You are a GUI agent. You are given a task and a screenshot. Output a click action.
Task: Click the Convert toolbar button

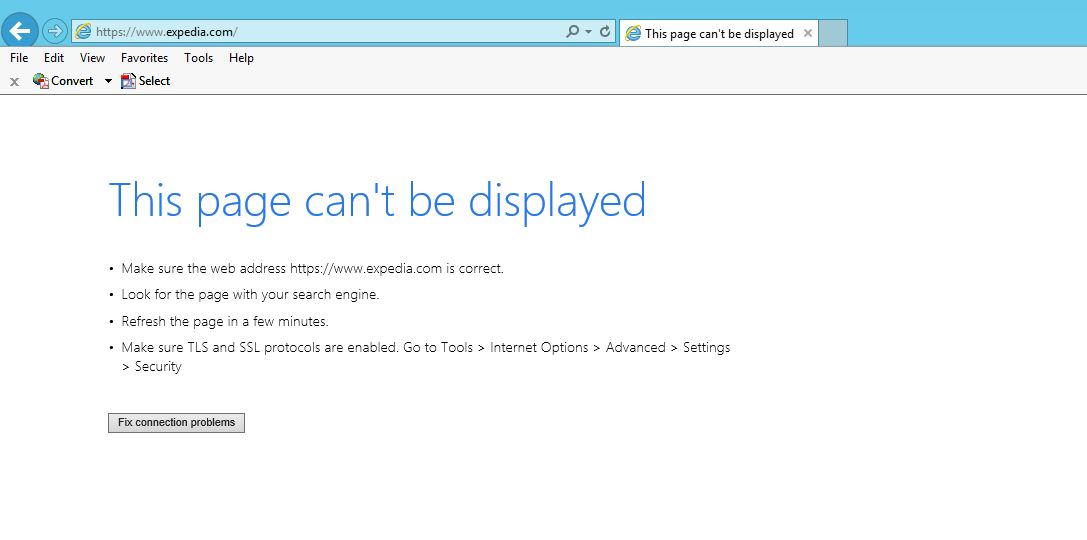[x=63, y=81]
